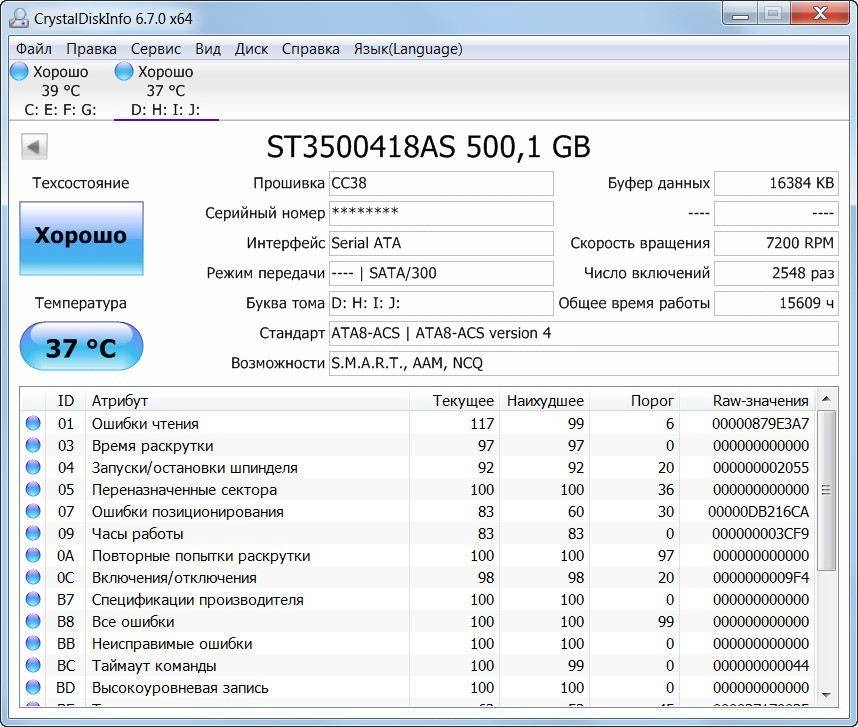The height and width of the screenshot is (727, 858).
Task: Open the Язык(Language) menu
Action: (408, 49)
